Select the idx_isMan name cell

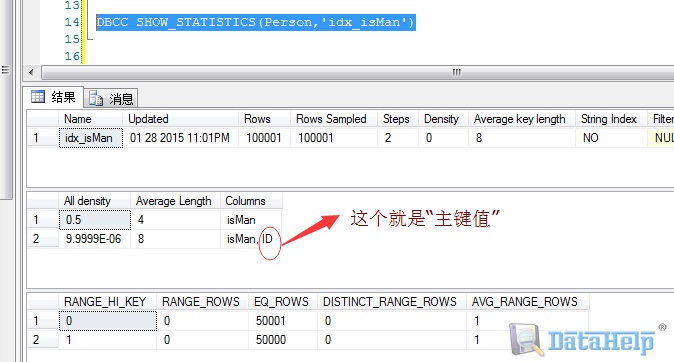click(x=91, y=138)
